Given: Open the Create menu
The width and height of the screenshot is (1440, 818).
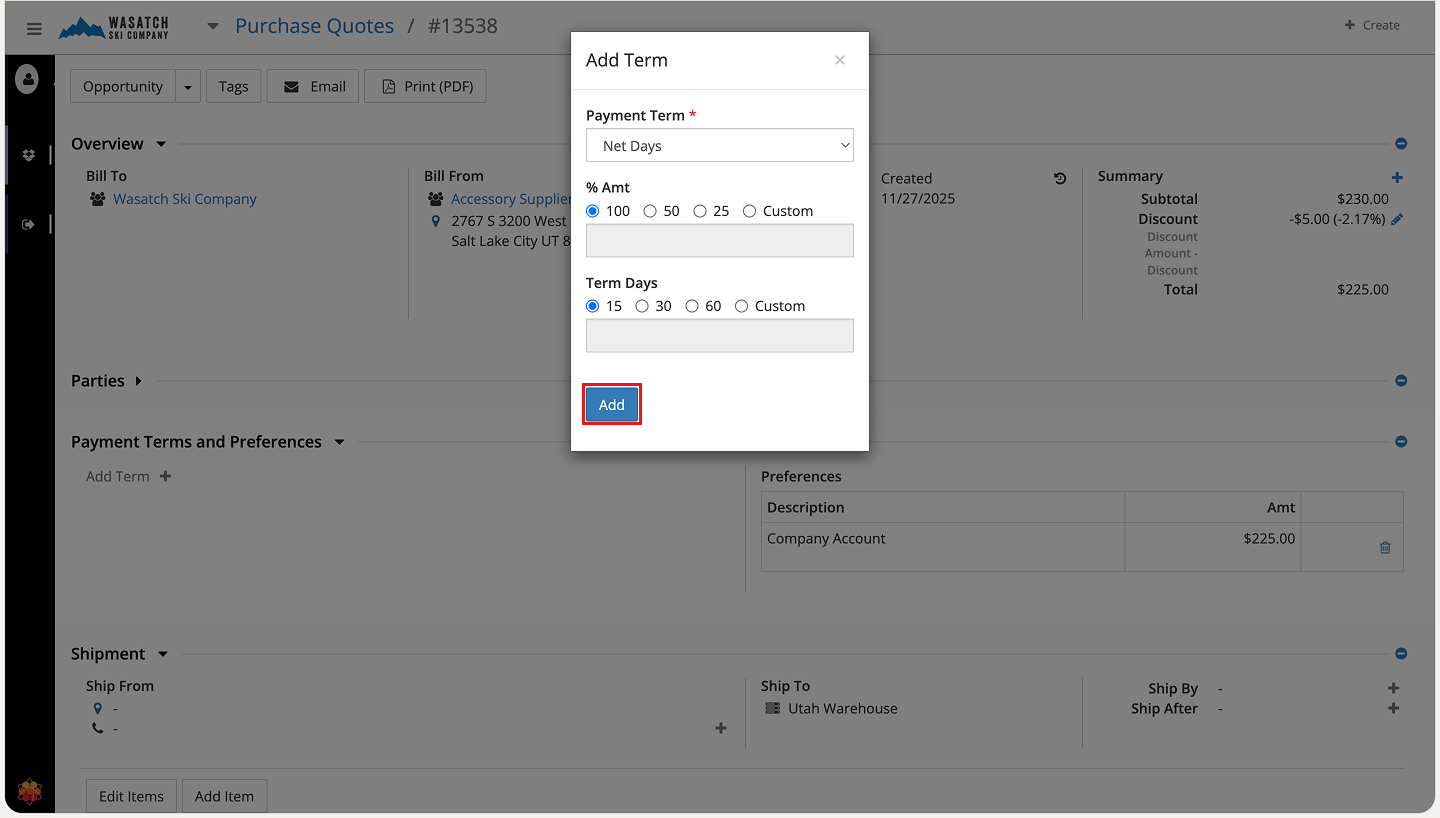Looking at the screenshot, I should 1371,25.
